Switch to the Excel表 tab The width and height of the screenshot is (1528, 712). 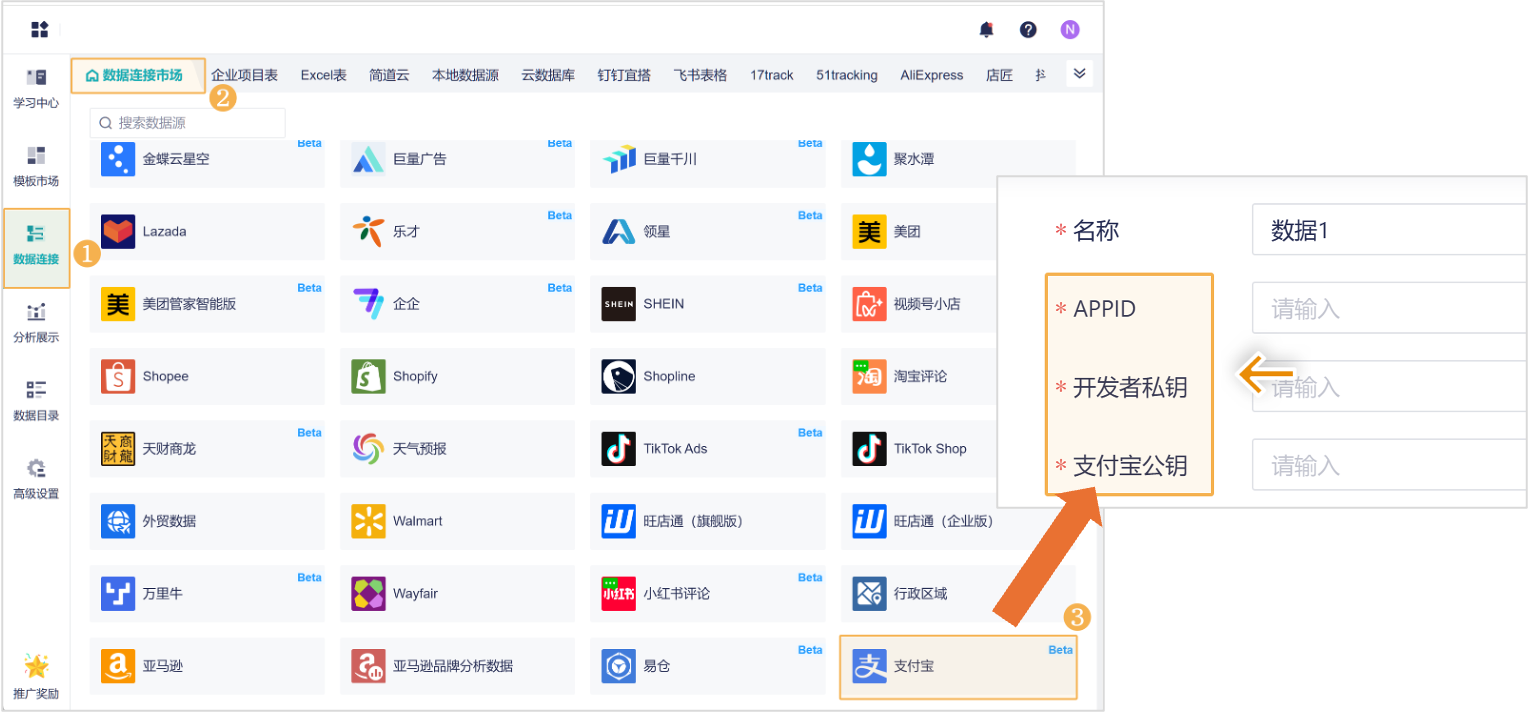coord(323,74)
